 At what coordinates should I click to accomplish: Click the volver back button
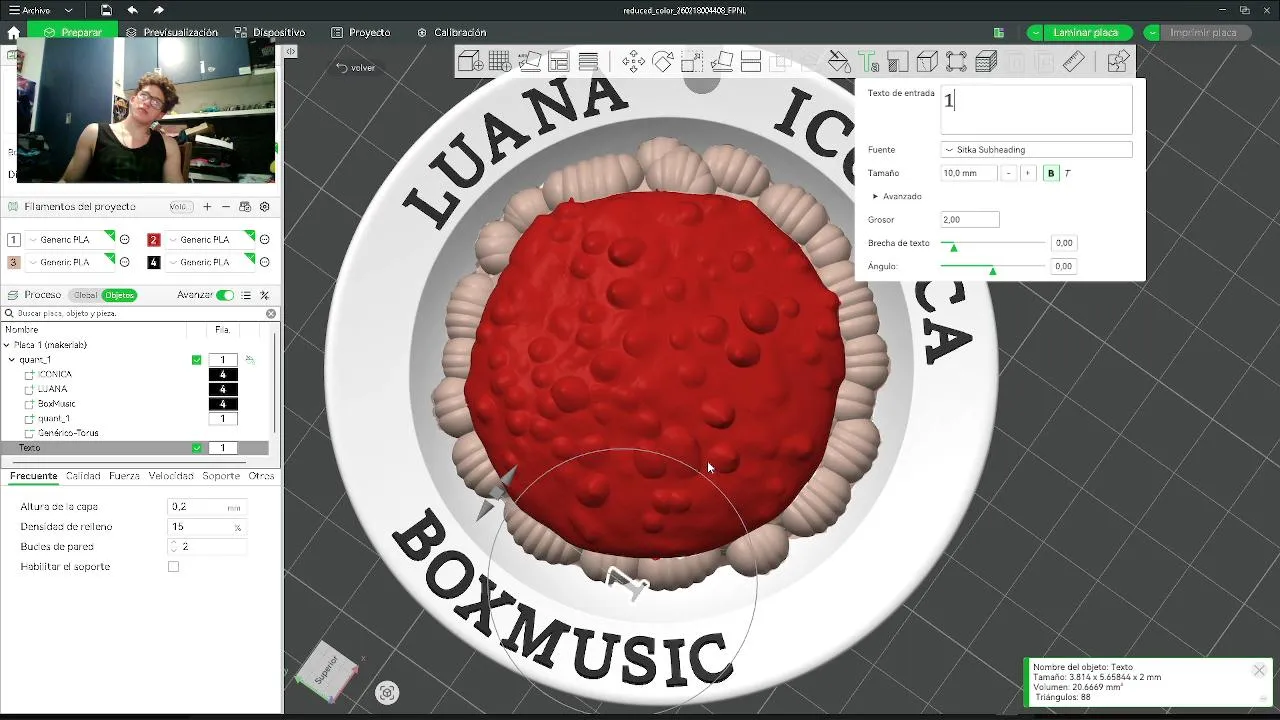[x=356, y=68]
